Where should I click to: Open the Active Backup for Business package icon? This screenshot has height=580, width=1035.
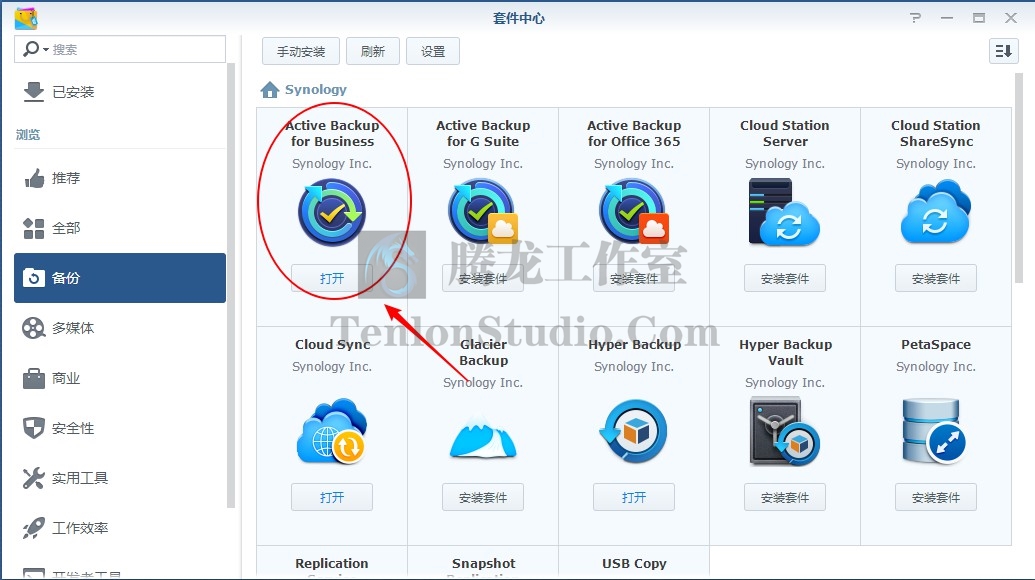(x=331, y=212)
